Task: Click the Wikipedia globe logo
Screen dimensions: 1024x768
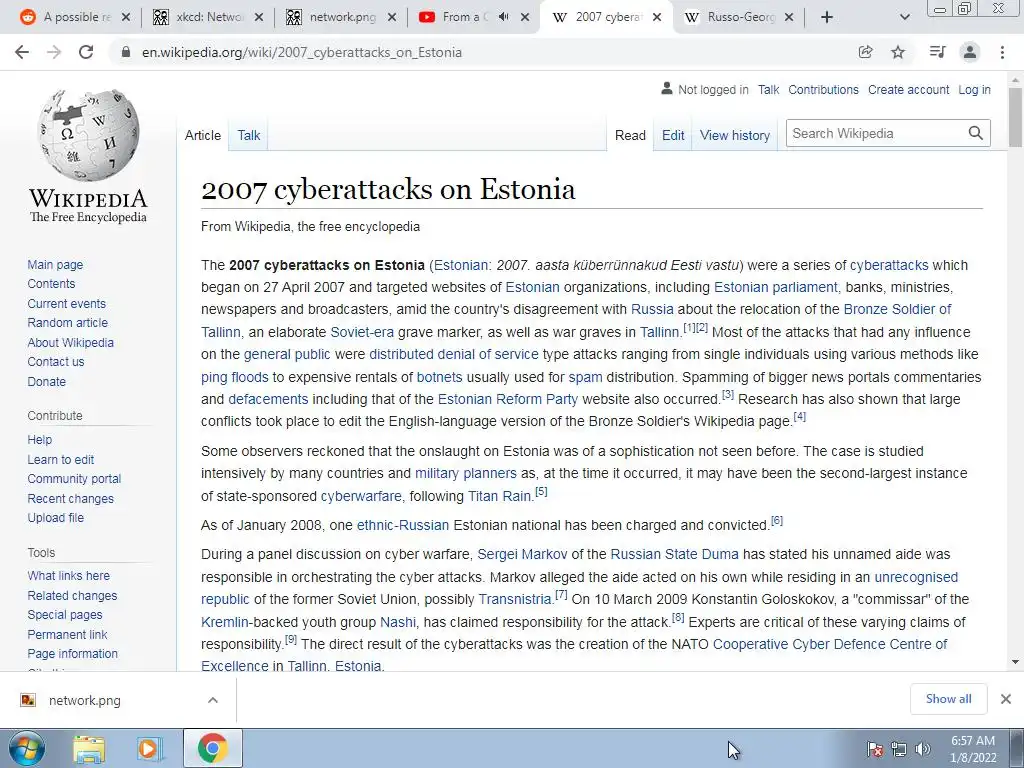Action: coord(89,135)
